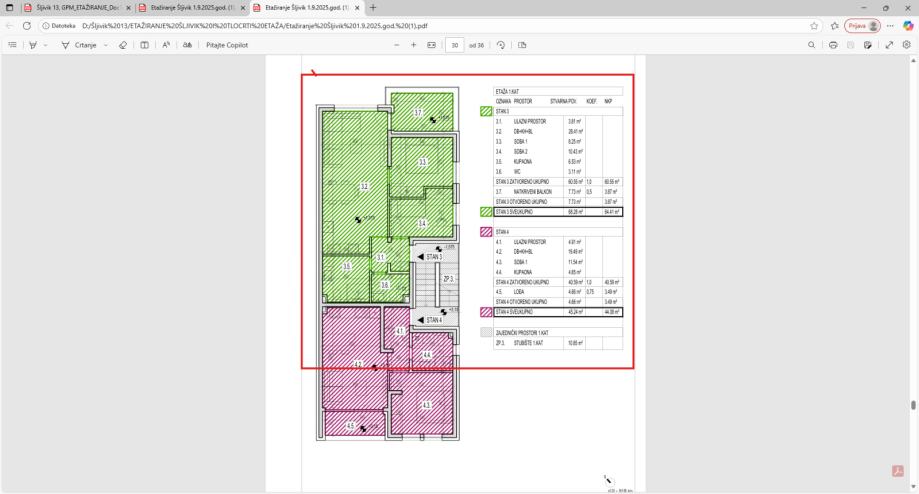Click the STAN 4 SVEUKUPNO table row

tap(559, 312)
